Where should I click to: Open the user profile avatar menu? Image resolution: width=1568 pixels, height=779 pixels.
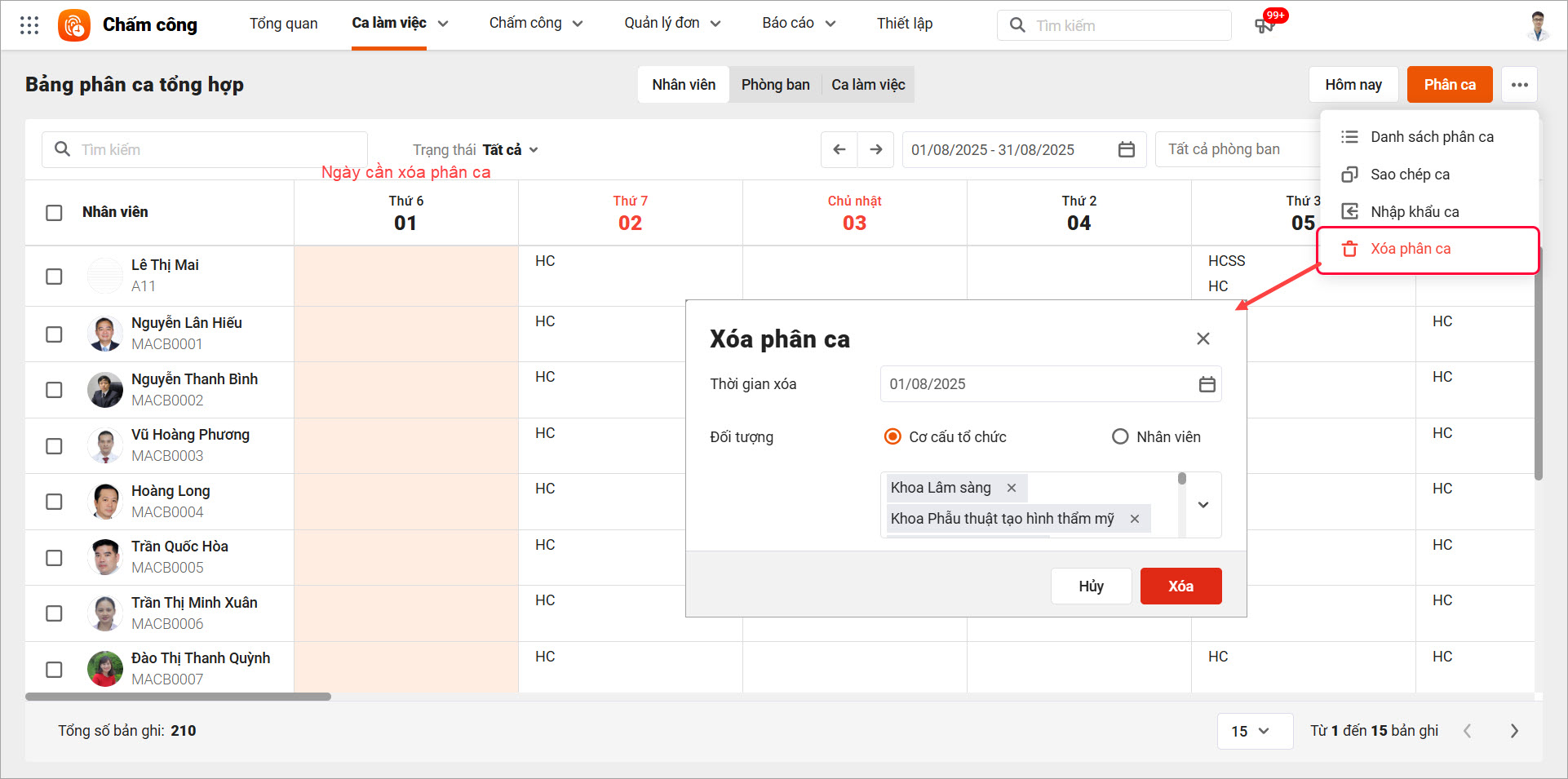tap(1538, 25)
